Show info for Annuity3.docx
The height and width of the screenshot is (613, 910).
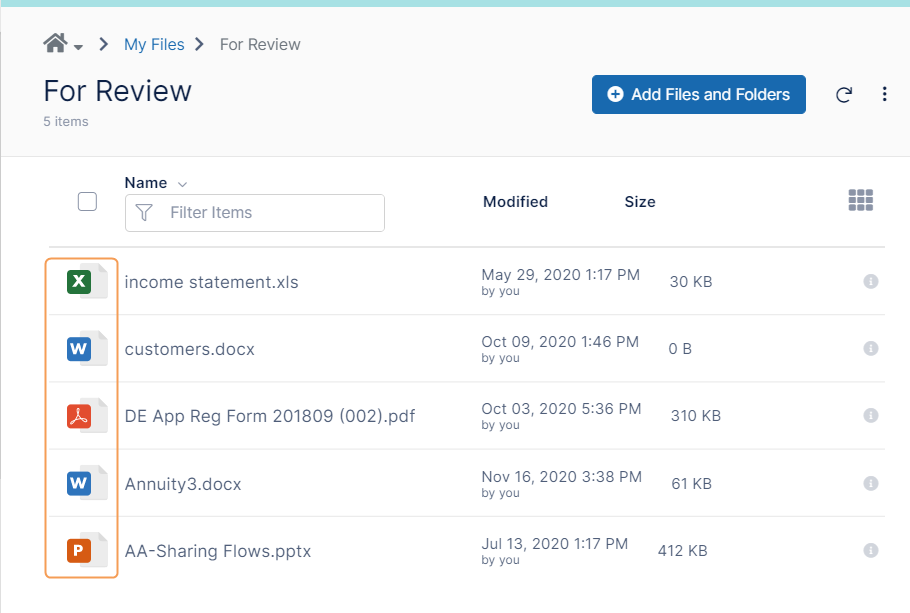871,483
